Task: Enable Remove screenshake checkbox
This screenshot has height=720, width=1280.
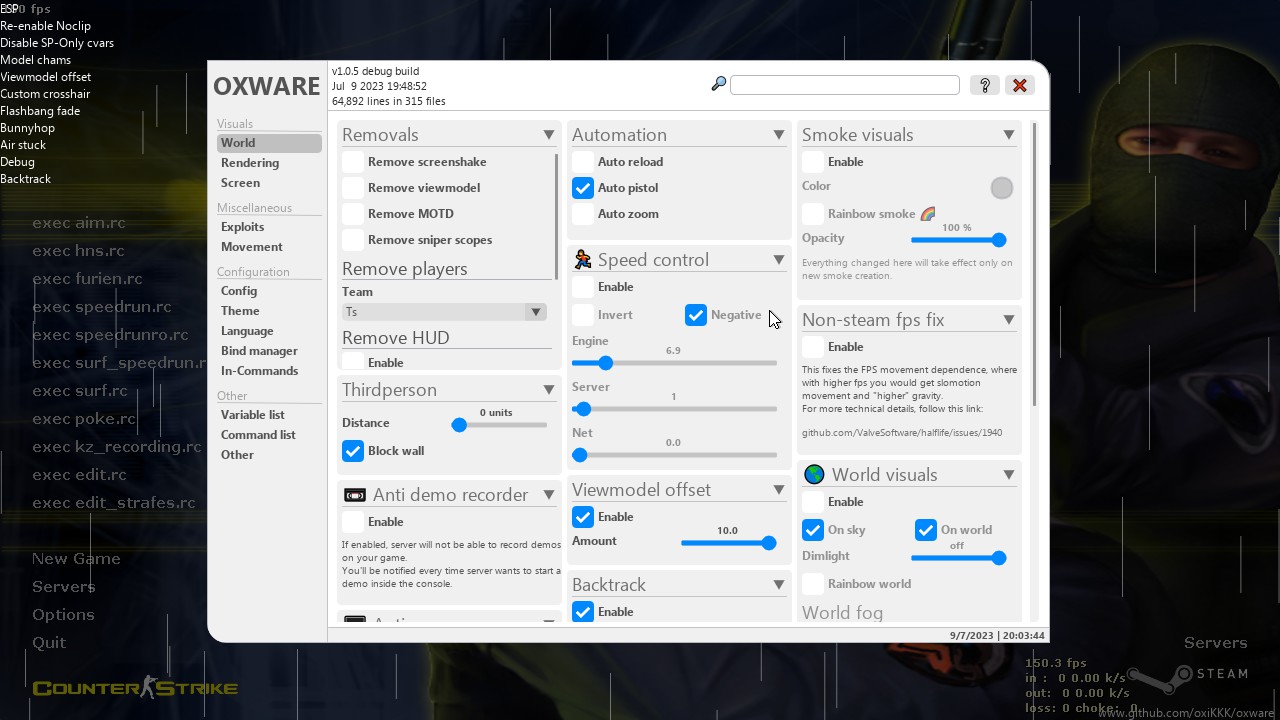Action: click(353, 162)
